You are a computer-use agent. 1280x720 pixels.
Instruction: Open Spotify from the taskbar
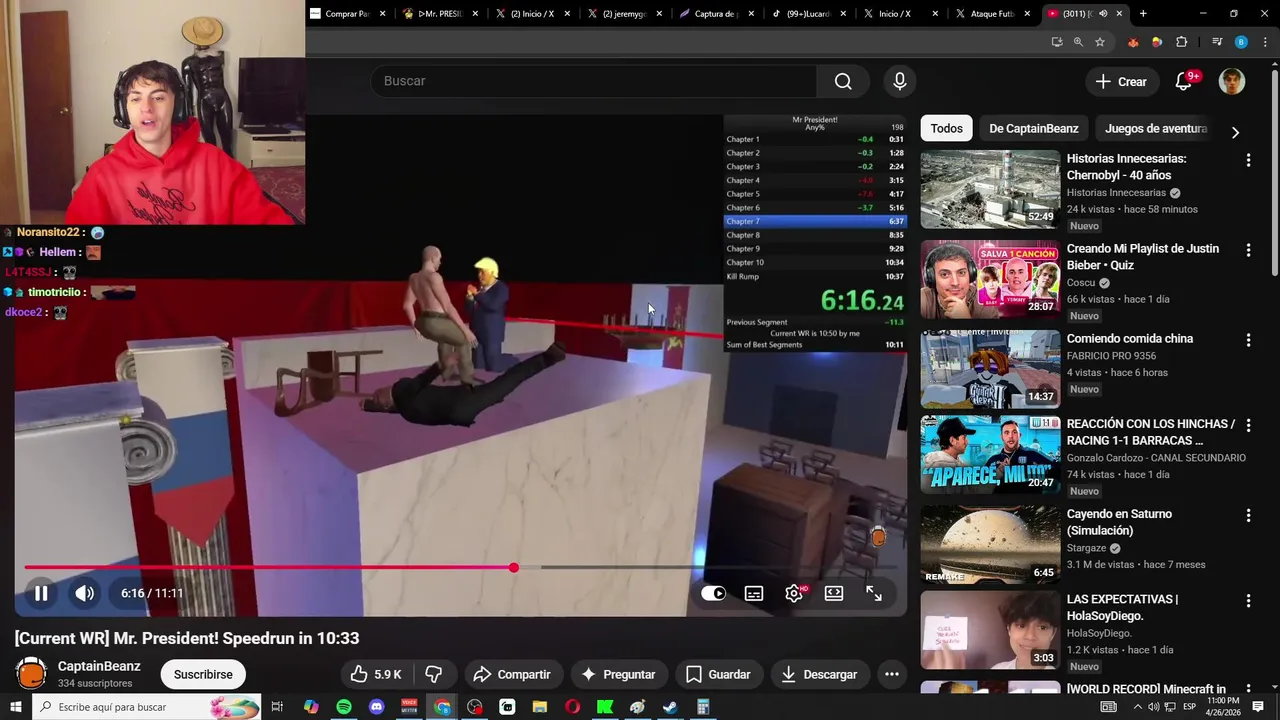pyautogui.click(x=344, y=707)
